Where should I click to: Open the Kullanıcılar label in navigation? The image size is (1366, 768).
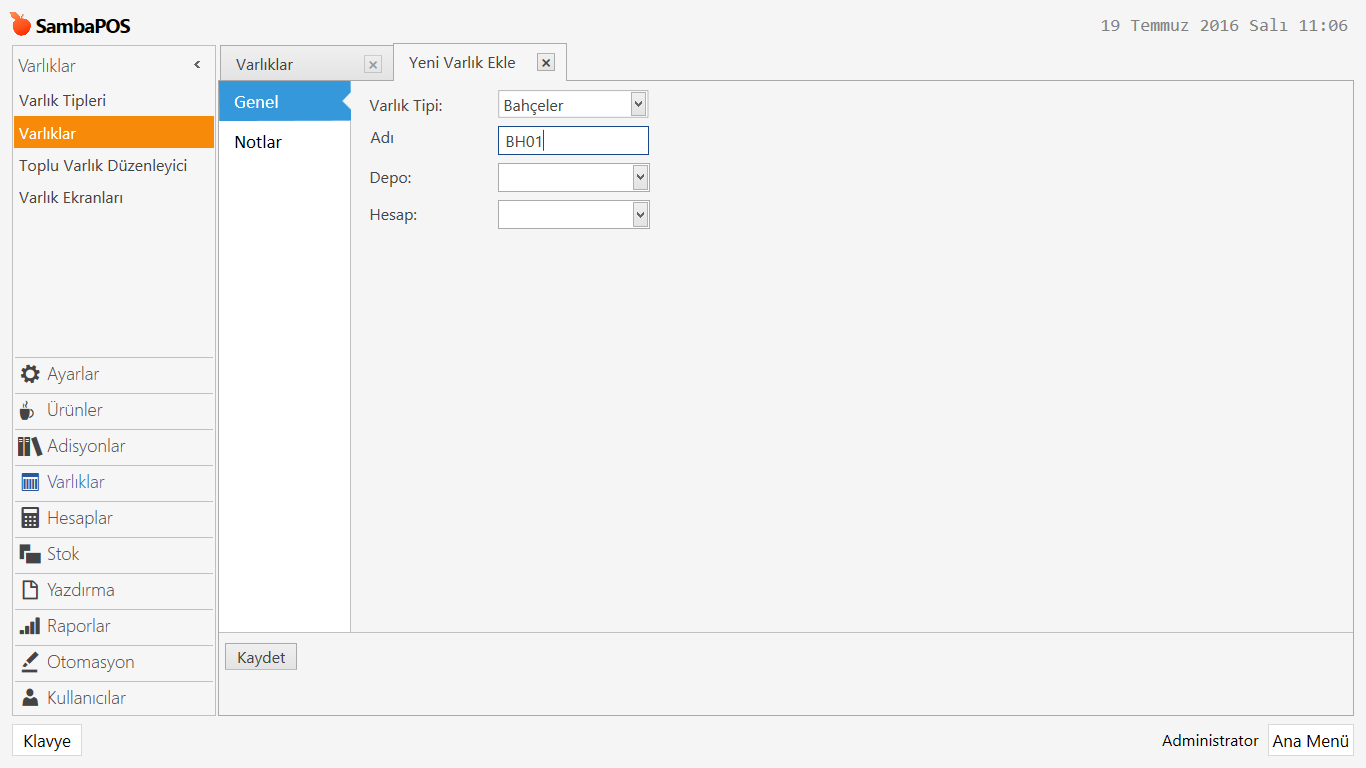click(87, 698)
